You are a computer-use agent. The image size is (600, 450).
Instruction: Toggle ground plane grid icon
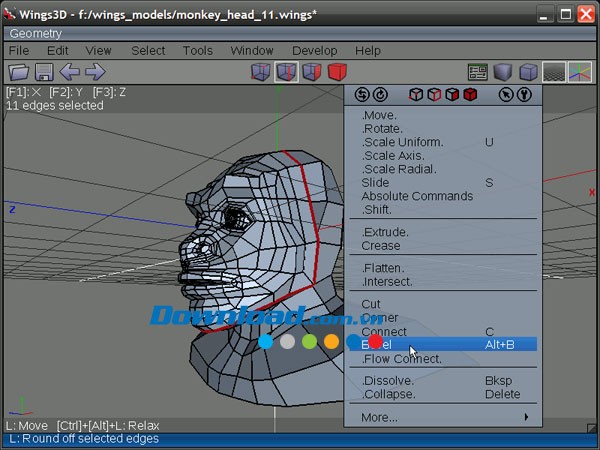[x=554, y=72]
